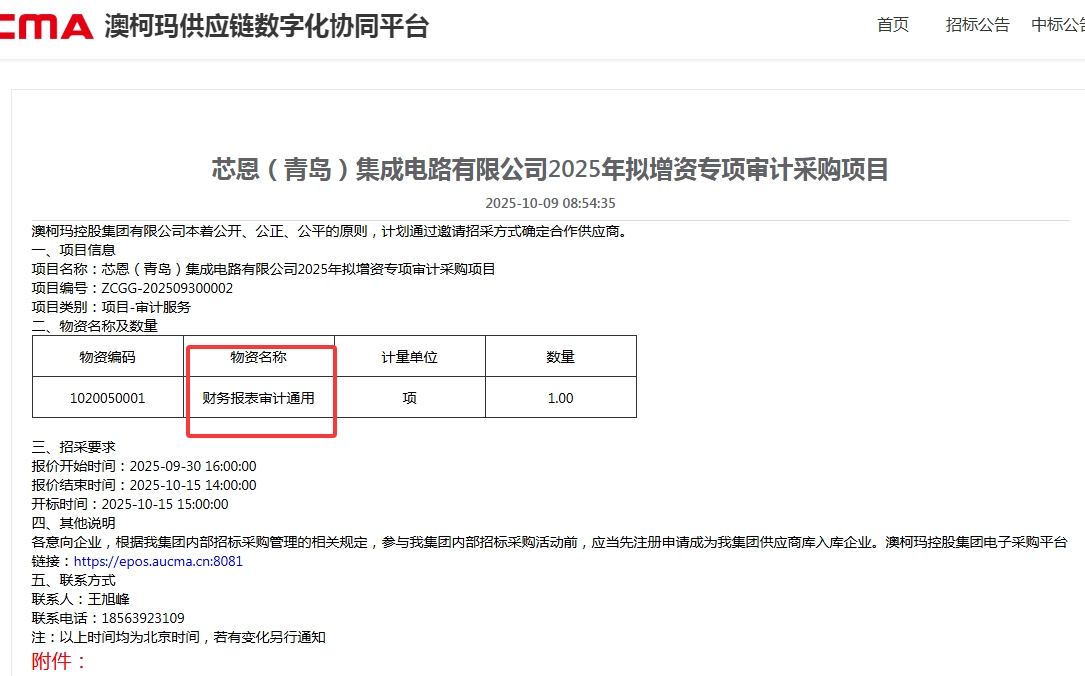Viewport: 1085px width, 676px height.
Task: Click the phone number 18563923109
Action: click(x=143, y=618)
